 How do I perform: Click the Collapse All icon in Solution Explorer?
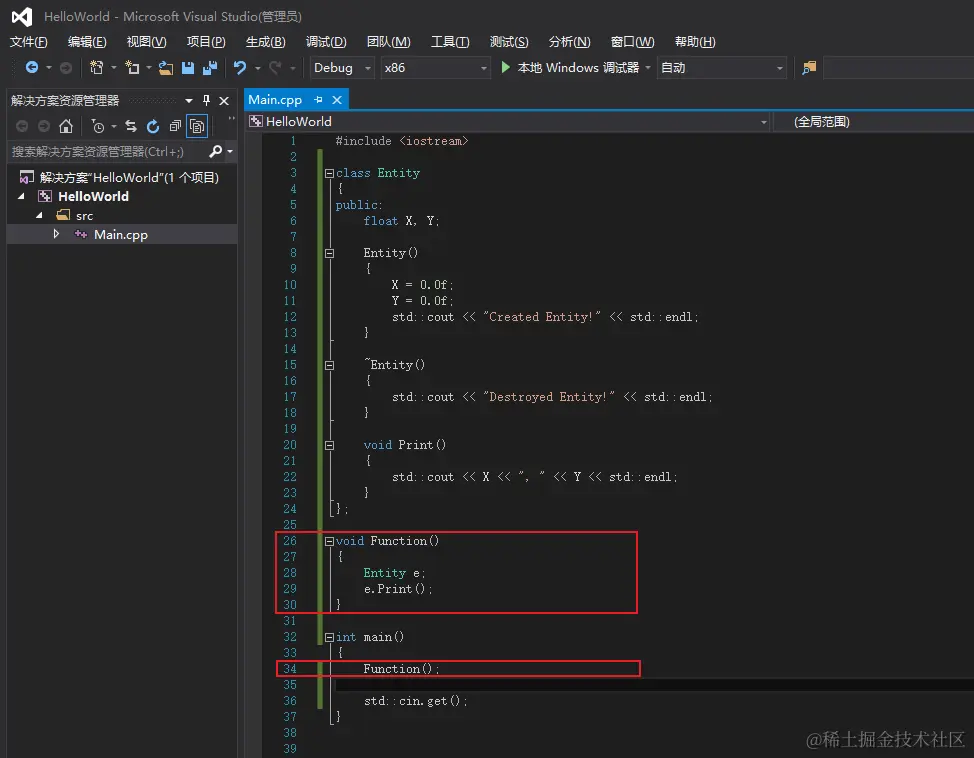[x=175, y=127]
